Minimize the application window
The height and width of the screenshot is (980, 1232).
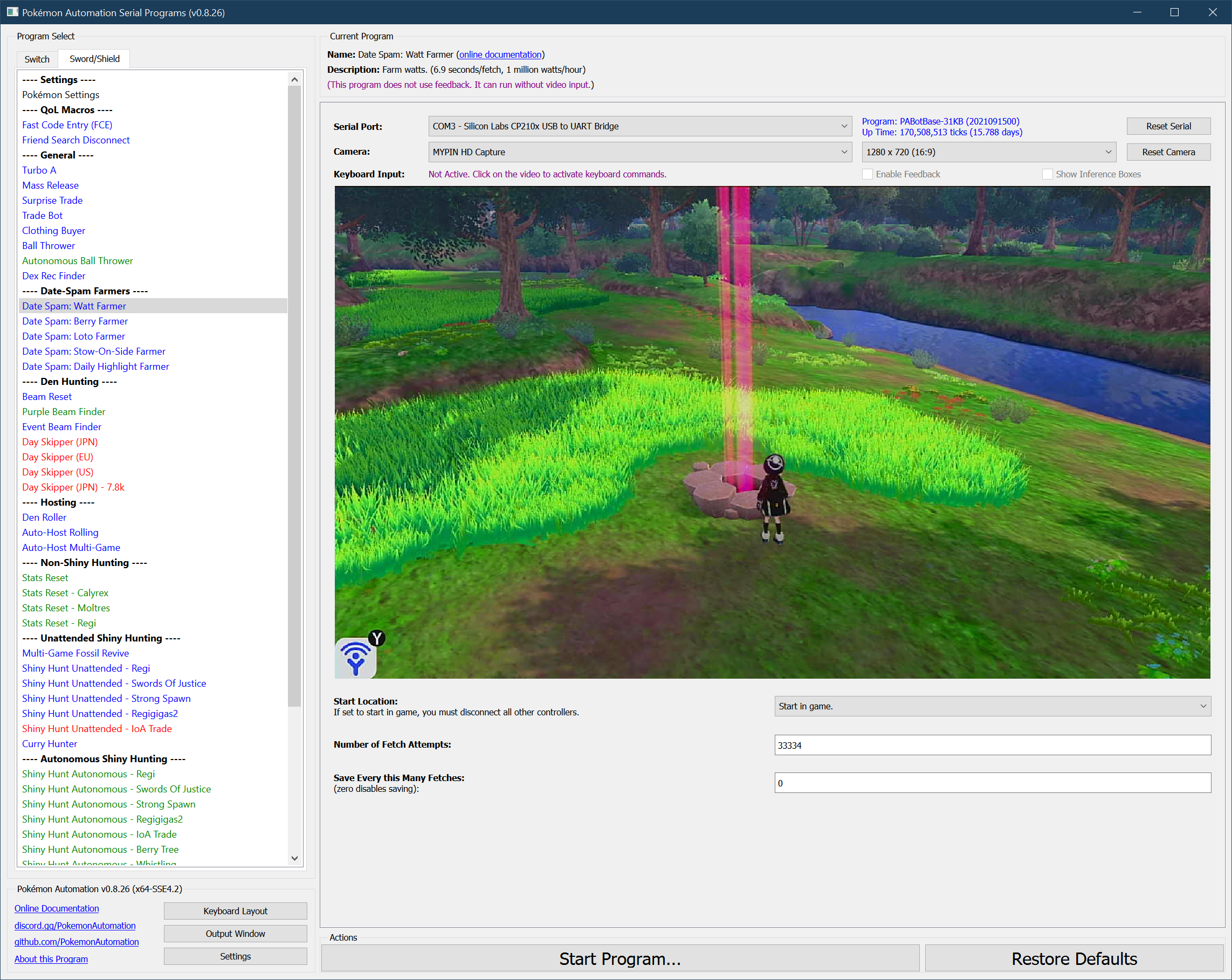1137,12
